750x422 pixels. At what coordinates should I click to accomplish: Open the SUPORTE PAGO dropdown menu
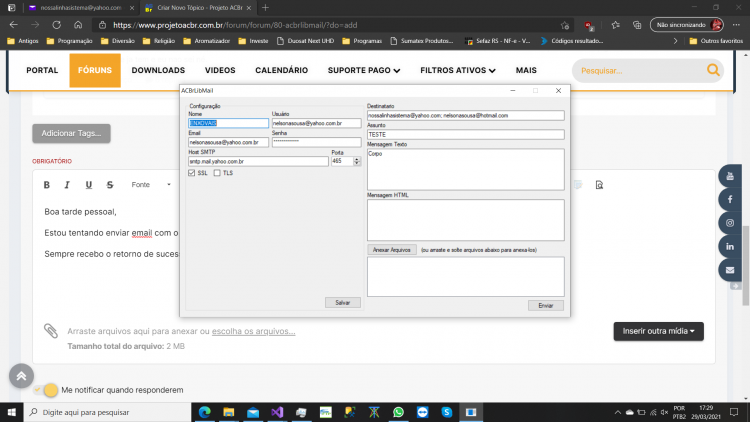364,70
